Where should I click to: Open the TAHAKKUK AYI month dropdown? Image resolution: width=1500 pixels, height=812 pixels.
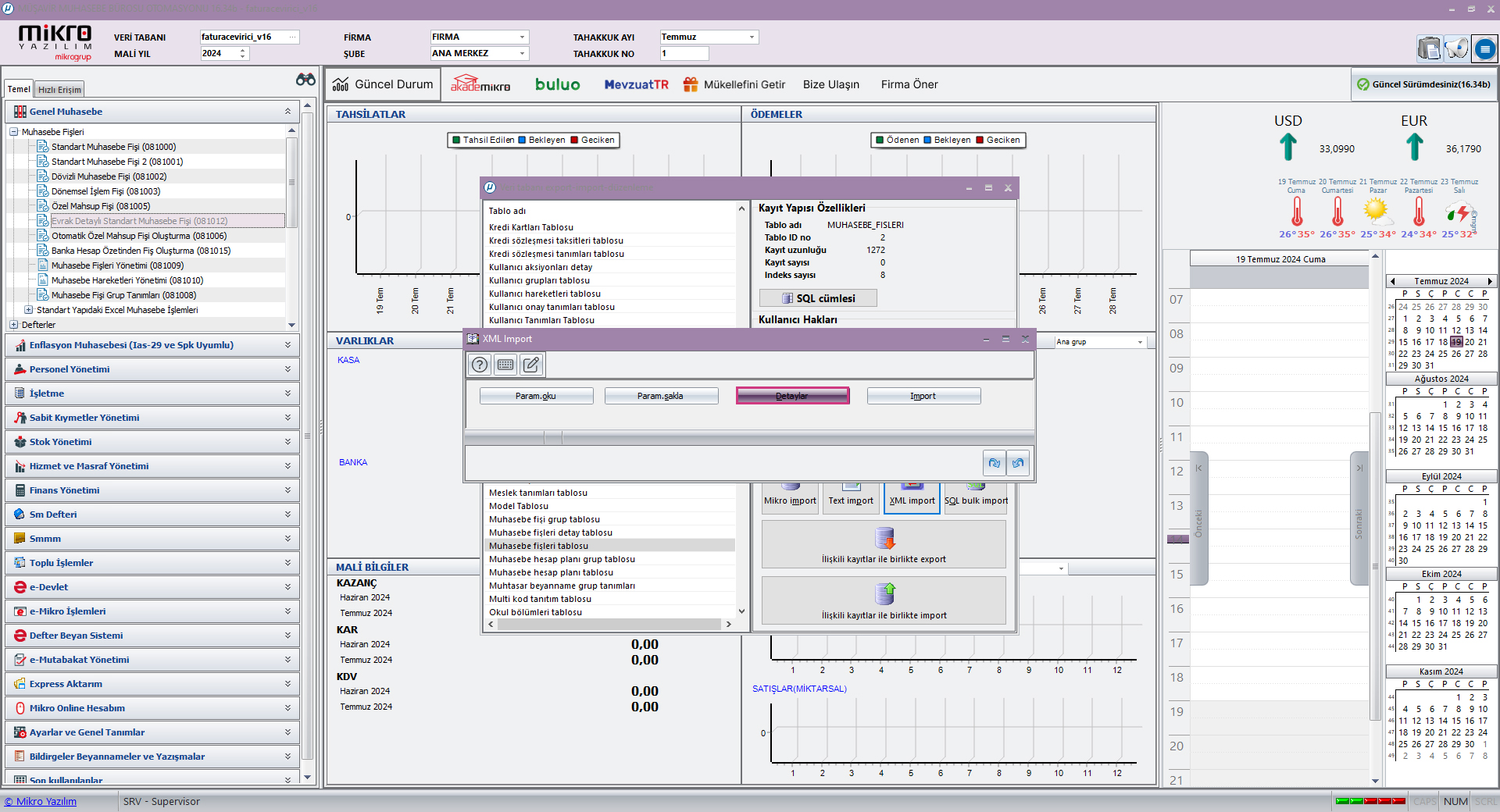tap(752, 37)
